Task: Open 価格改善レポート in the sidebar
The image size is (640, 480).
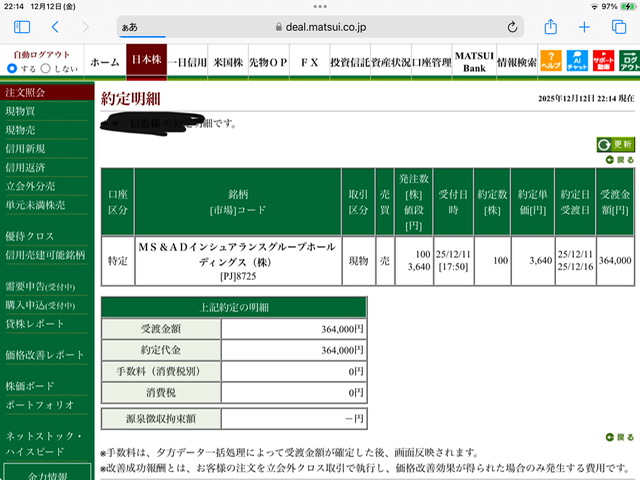Action: [x=44, y=355]
